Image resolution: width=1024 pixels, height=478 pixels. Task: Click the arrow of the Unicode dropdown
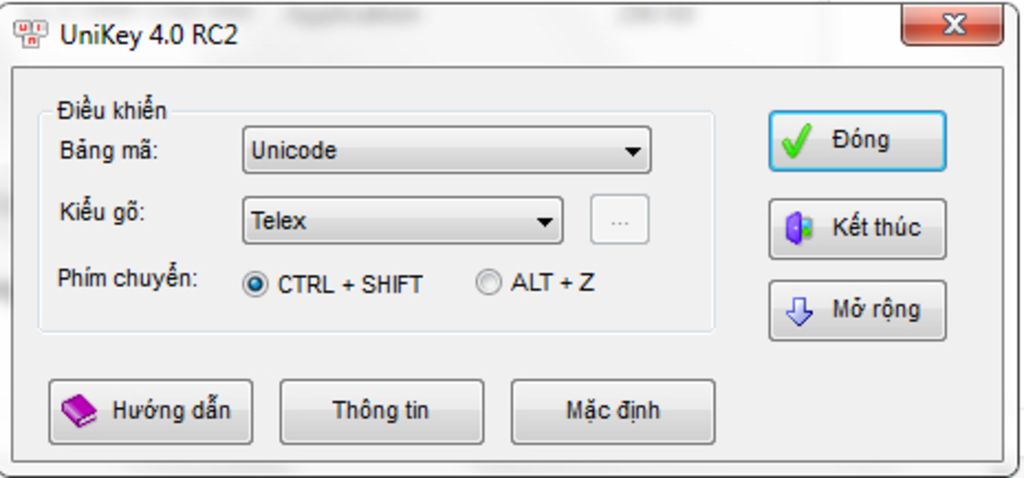point(632,152)
